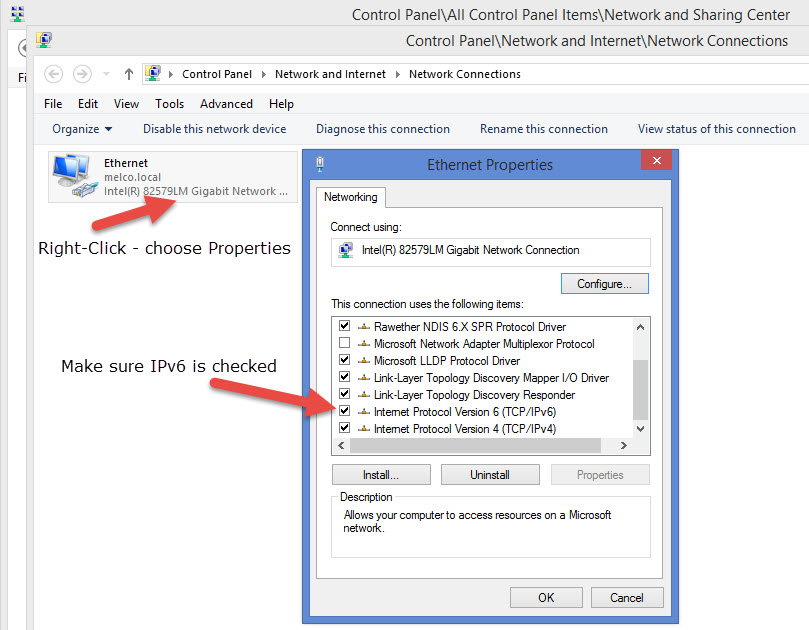This screenshot has width=809, height=630.
Task: Open the Organize dropdown menu
Action: pos(82,129)
